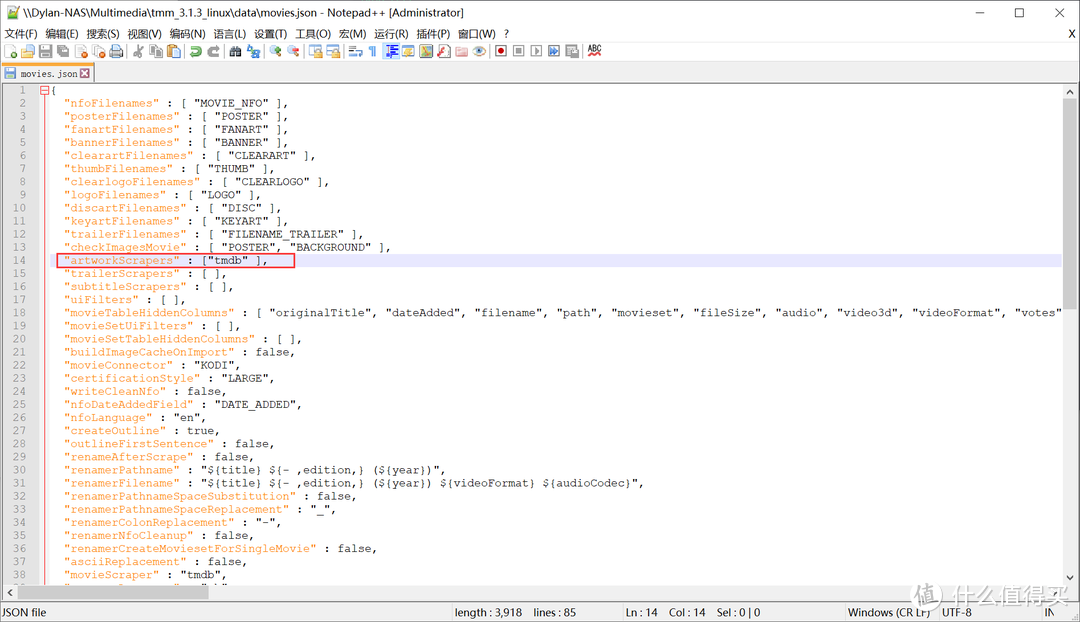Toggle monitoring with the eye icon
This screenshot has width=1080, height=622.
(479, 51)
